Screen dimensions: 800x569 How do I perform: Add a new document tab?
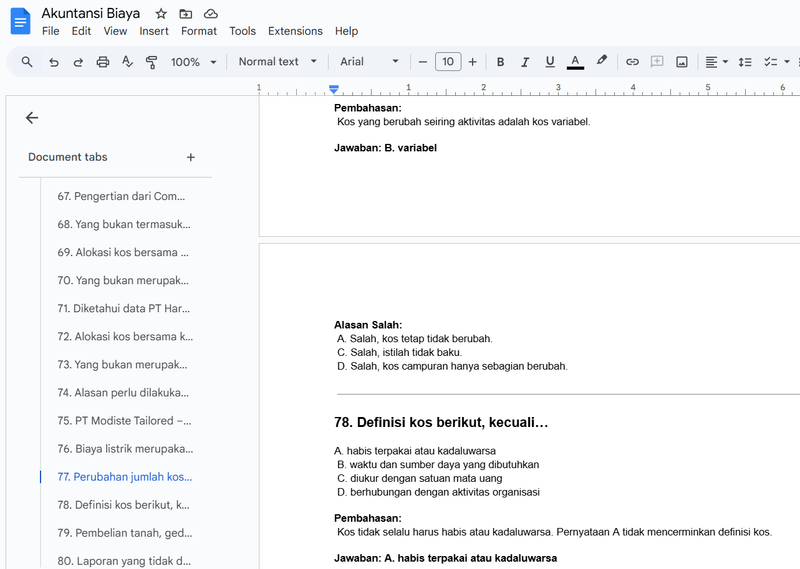click(191, 157)
